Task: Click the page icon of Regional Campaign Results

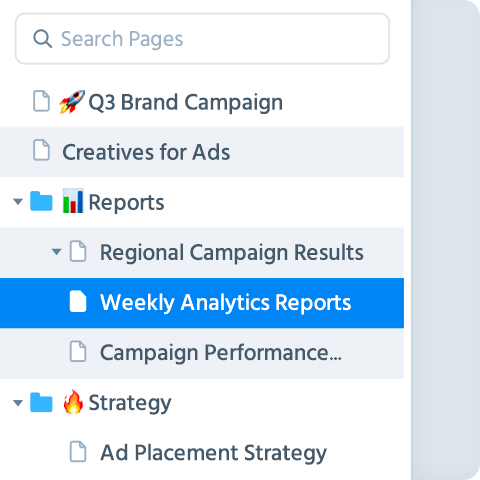Action: pyautogui.click(x=78, y=251)
